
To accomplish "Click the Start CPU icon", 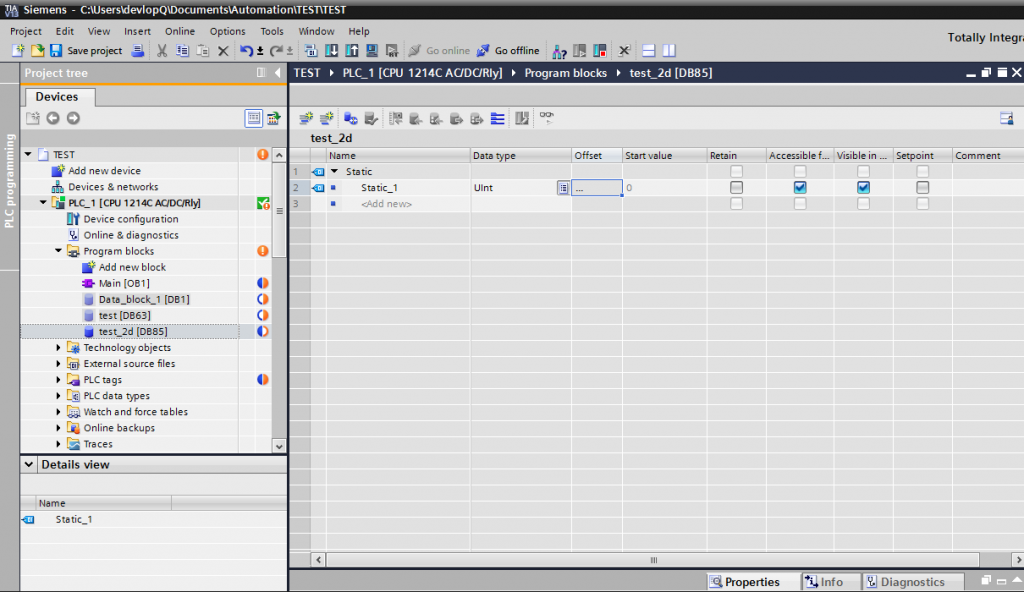I will (579, 50).
